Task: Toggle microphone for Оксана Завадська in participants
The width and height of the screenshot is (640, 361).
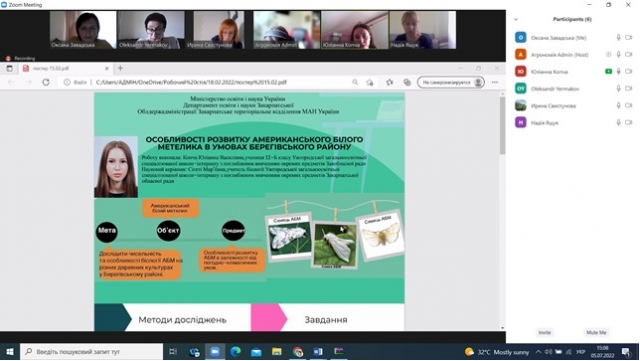Action: click(x=619, y=38)
